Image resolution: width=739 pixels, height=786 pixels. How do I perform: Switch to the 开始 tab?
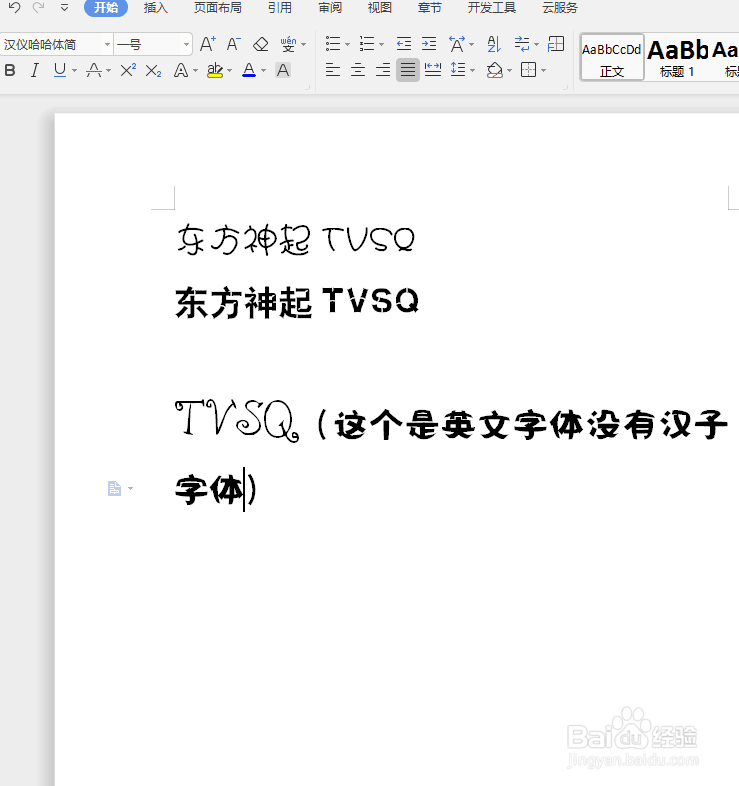click(x=106, y=8)
